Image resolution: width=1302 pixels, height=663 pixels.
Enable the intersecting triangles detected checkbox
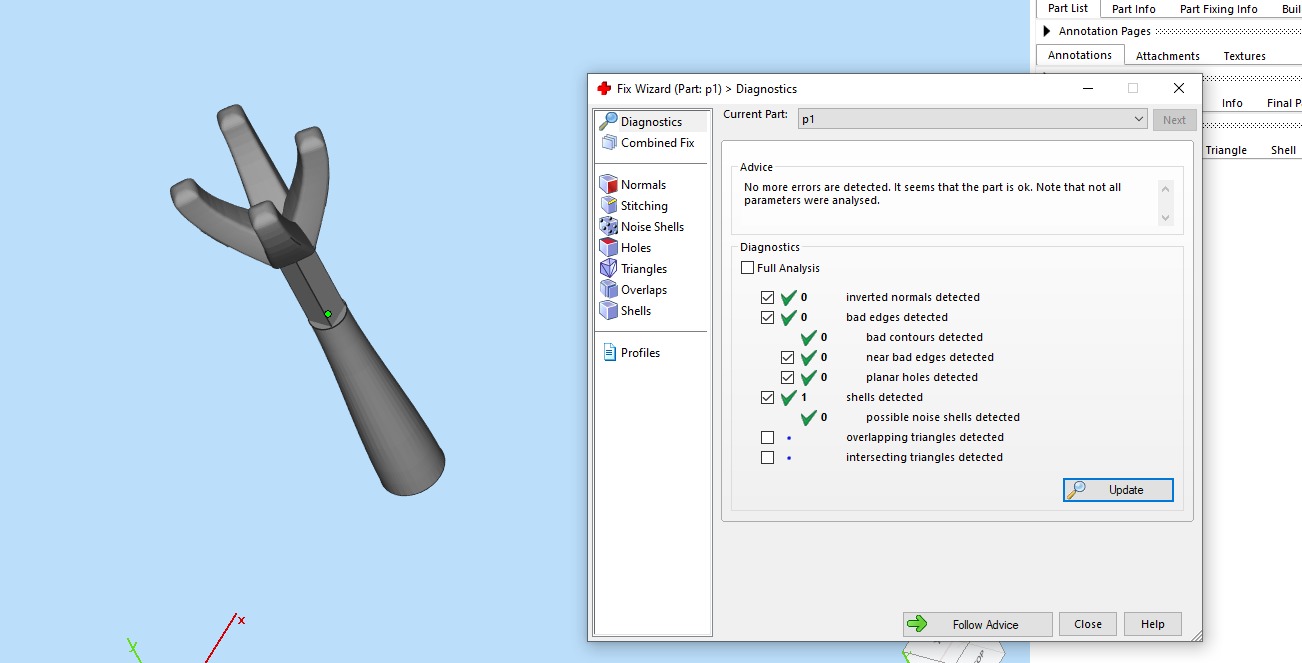coord(767,457)
